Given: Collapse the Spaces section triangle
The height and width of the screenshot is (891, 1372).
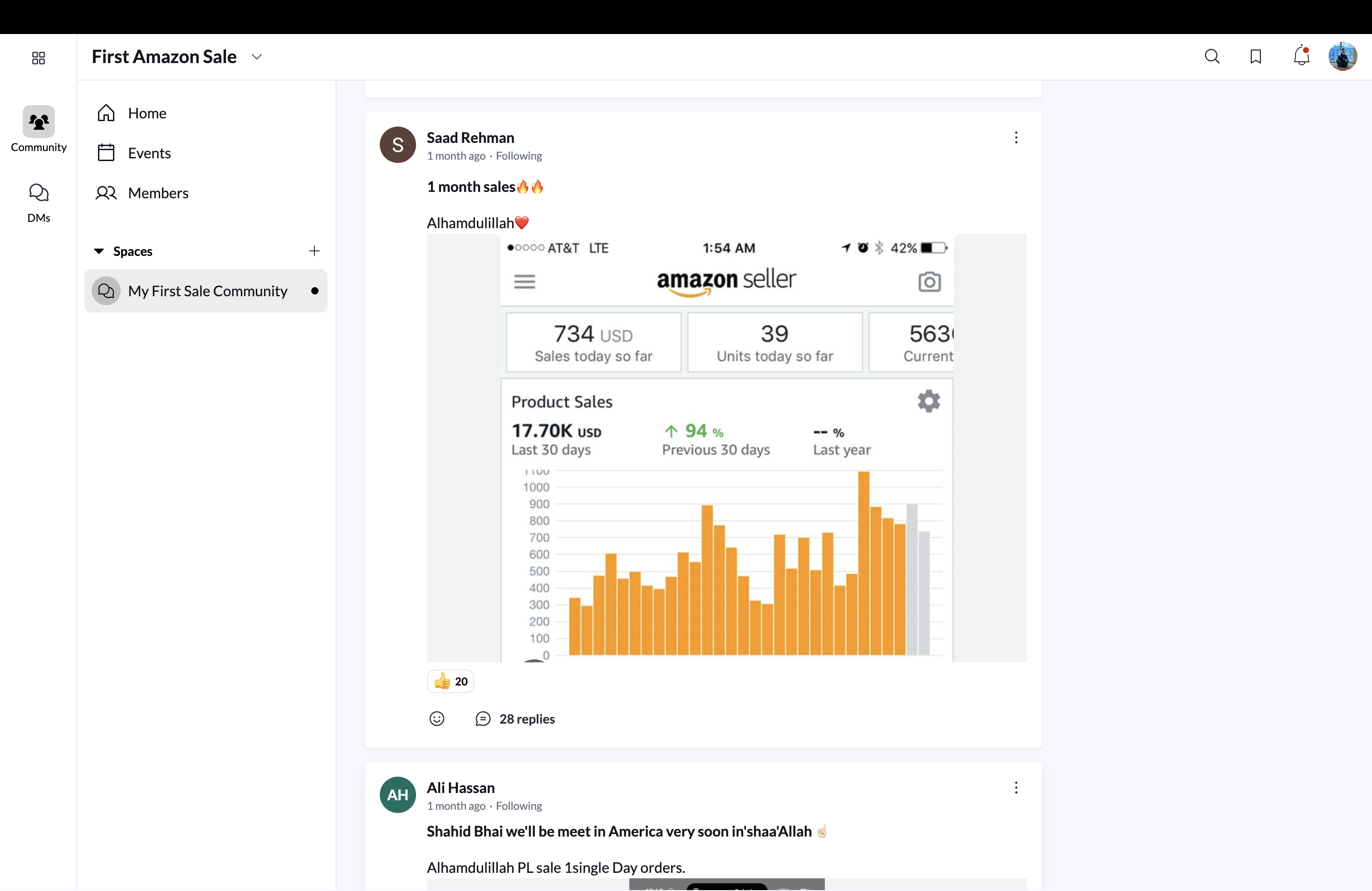Looking at the screenshot, I should tap(98, 251).
